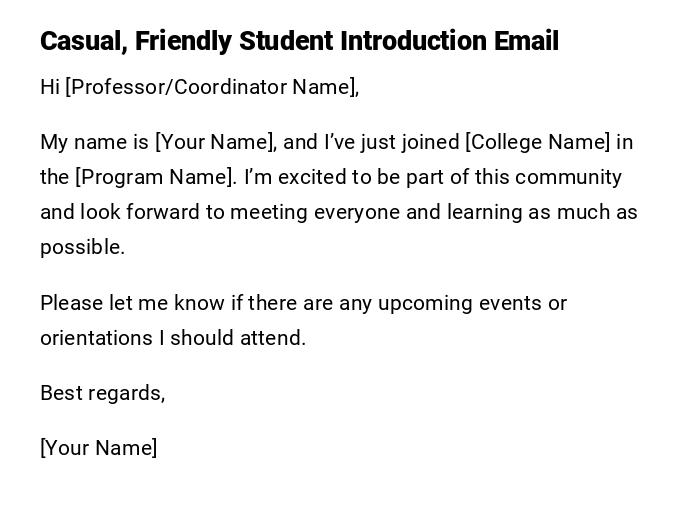Click the 'Hi' greeting word
The width and height of the screenshot is (700, 510).
click(x=50, y=87)
